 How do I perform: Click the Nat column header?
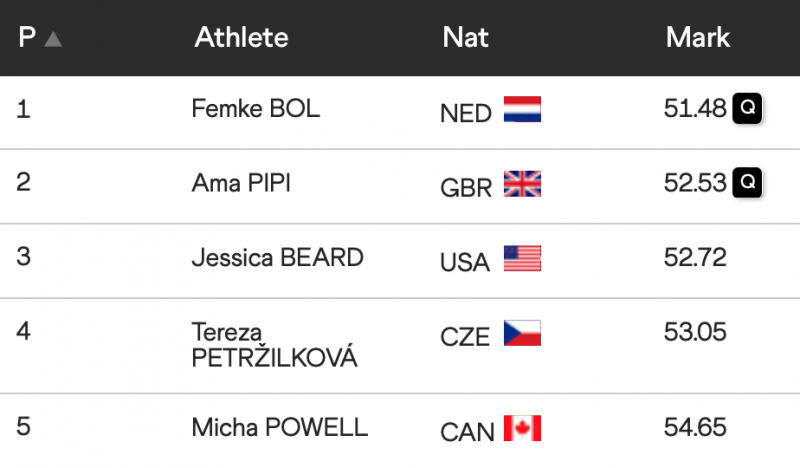(465, 38)
